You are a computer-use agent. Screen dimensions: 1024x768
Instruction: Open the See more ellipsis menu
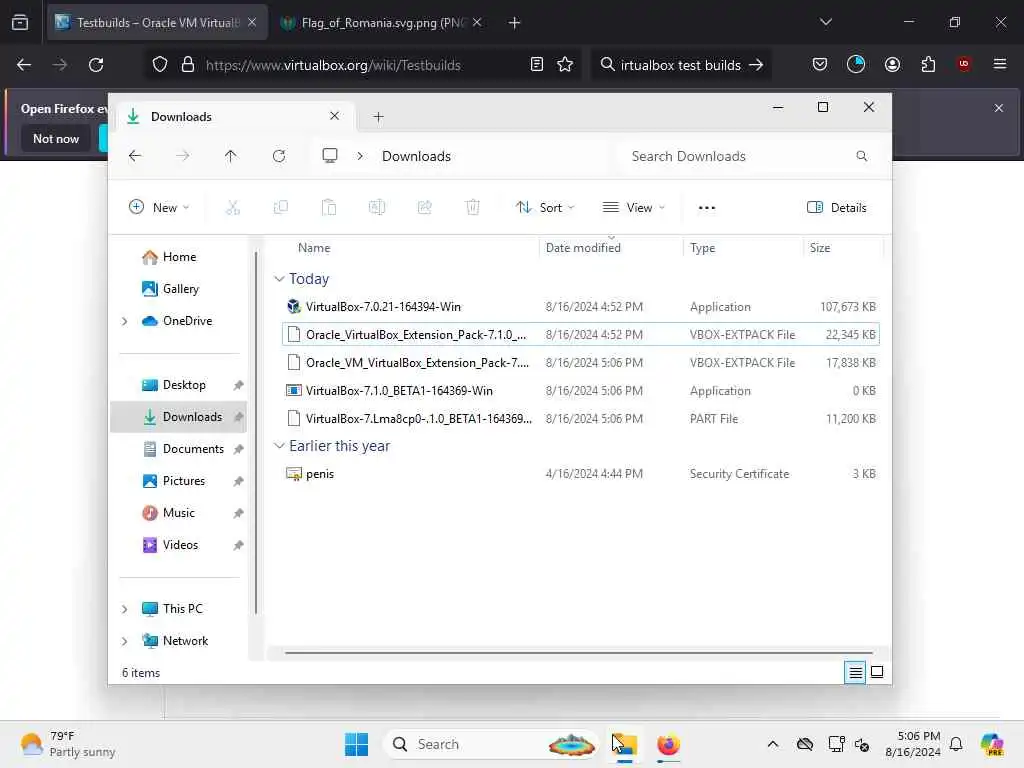pos(707,208)
